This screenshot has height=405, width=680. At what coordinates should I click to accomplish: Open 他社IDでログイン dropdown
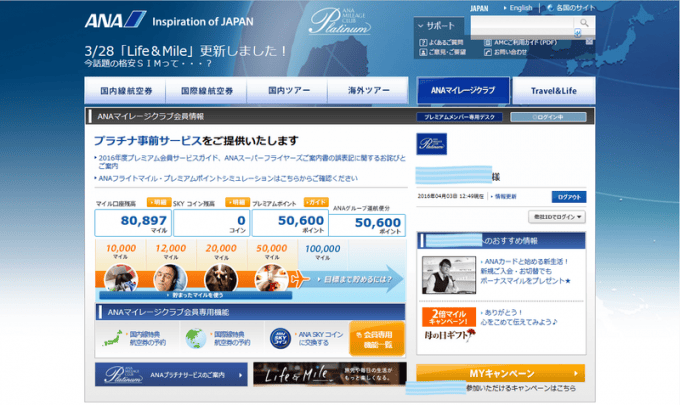coord(557,217)
